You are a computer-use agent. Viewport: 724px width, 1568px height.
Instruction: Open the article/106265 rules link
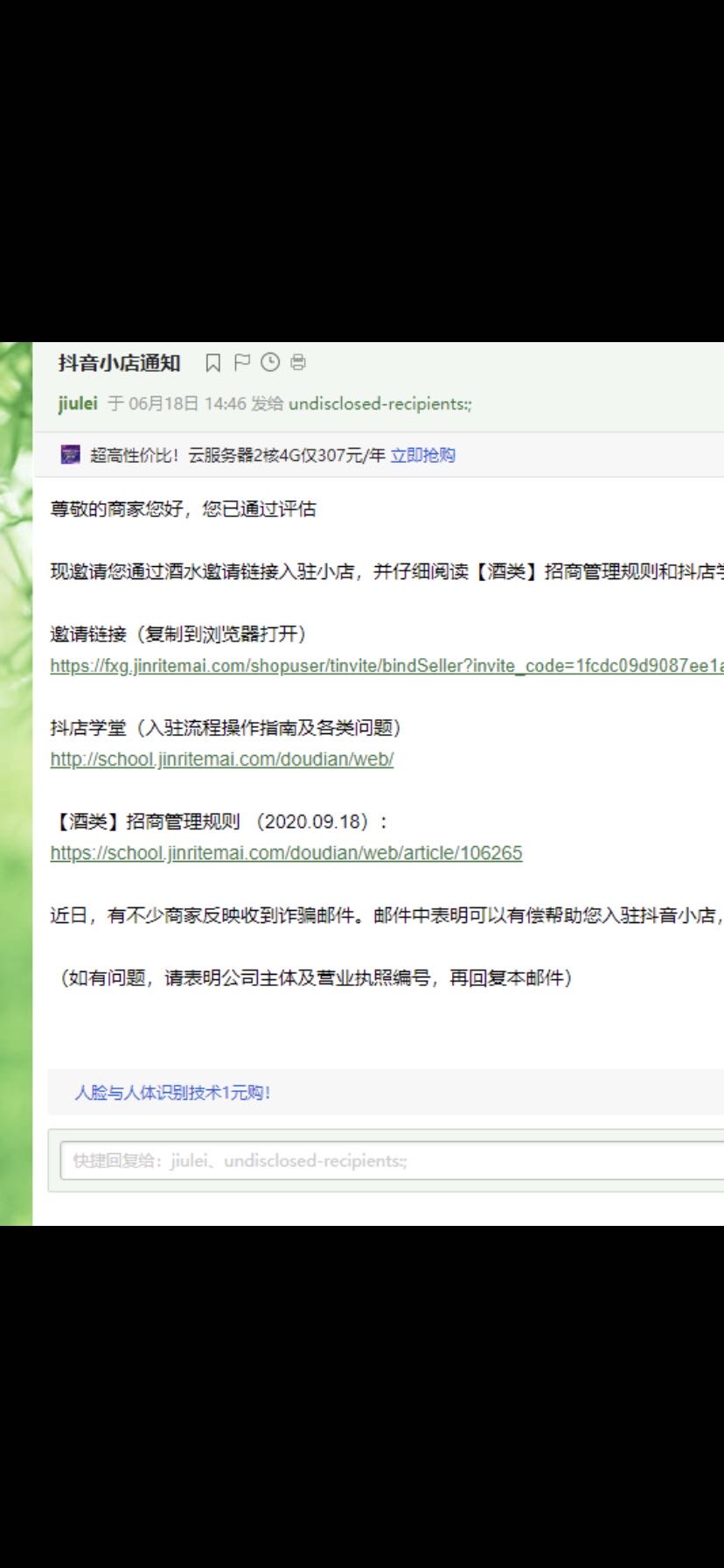pyautogui.click(x=286, y=853)
